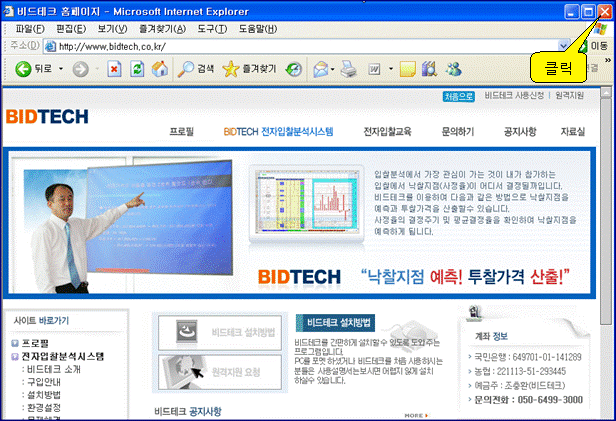Screen dimensions: 616x421
Task: Open the 프로필 navigation item
Action: [182, 132]
